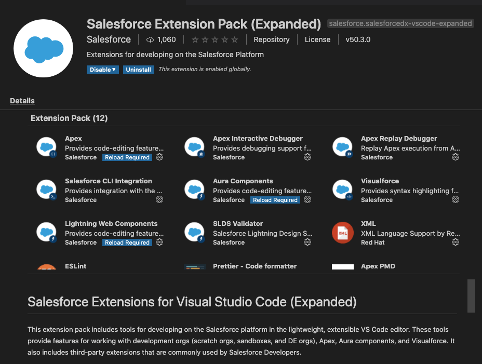Screen dimensions: 482x364
Task: Open SLDS Validator extension icon
Action: (x=194, y=232)
